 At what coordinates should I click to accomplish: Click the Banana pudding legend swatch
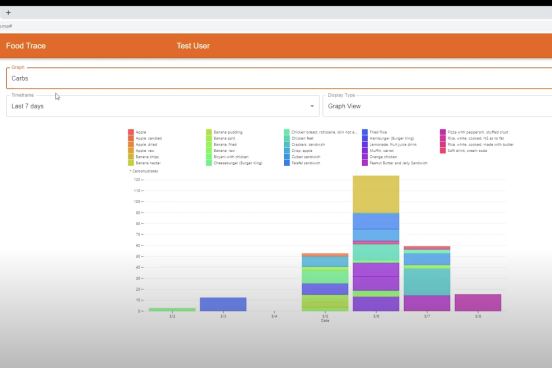209,132
